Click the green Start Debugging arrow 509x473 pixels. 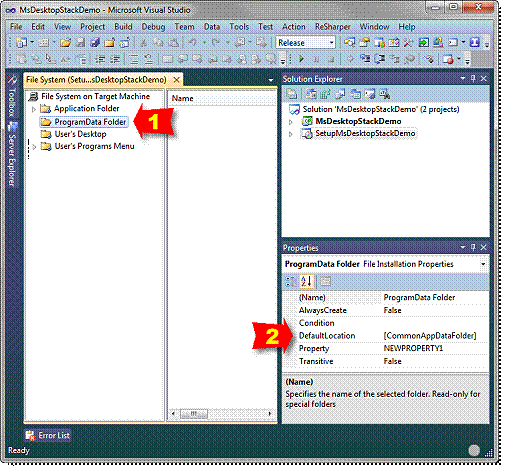(302, 59)
